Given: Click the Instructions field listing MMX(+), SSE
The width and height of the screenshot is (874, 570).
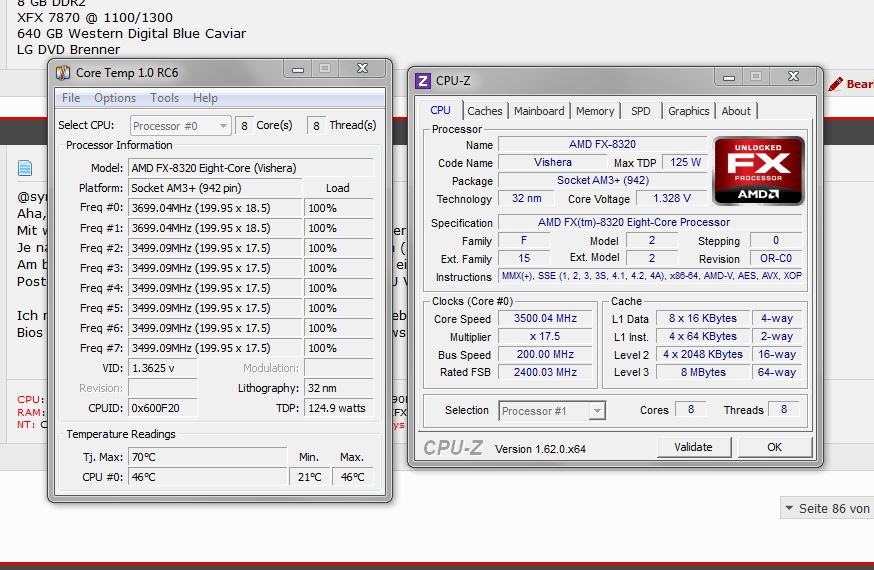Looking at the screenshot, I should click(x=651, y=276).
